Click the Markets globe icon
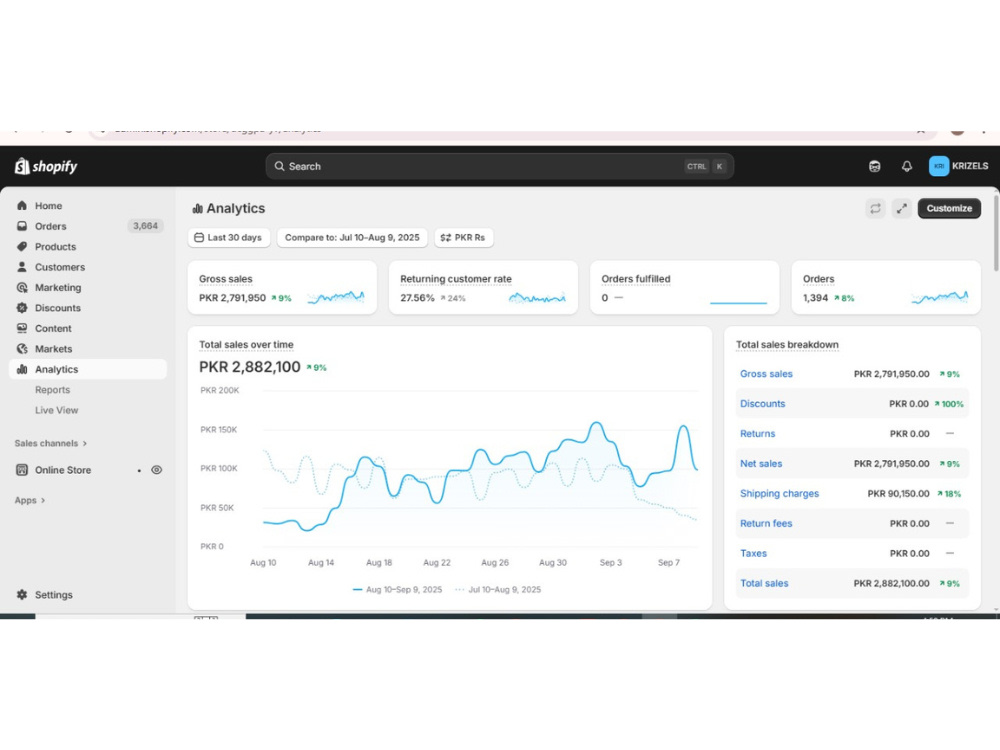Image resolution: width=1000 pixels, height=750 pixels. click(22, 349)
